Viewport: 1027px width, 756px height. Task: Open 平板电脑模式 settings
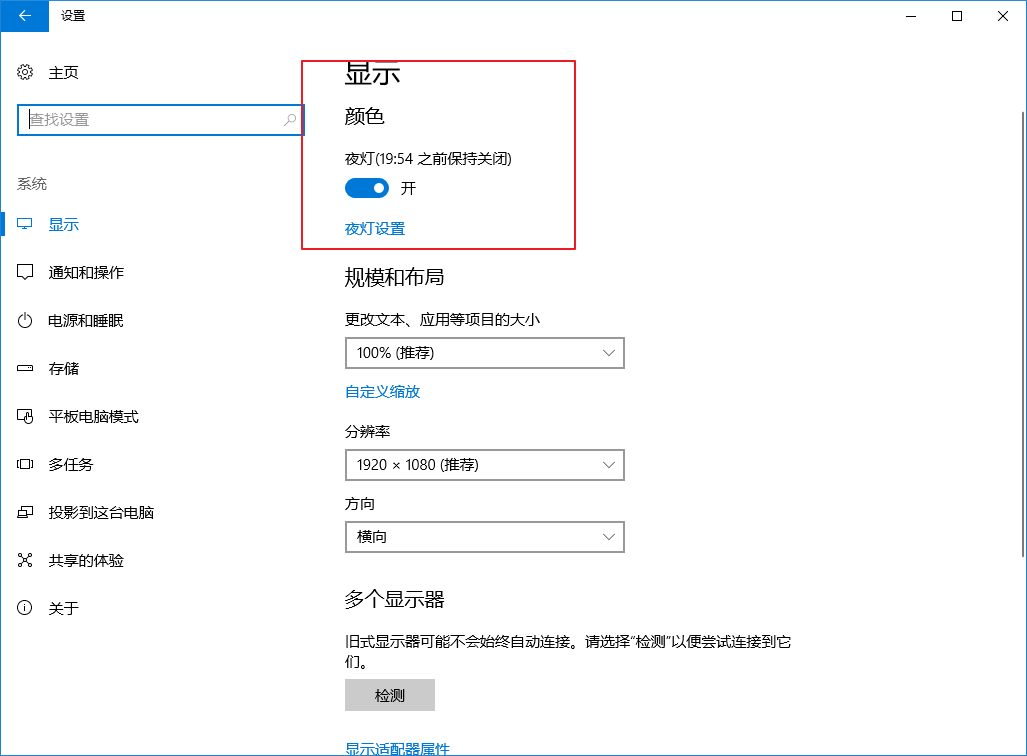click(94, 417)
